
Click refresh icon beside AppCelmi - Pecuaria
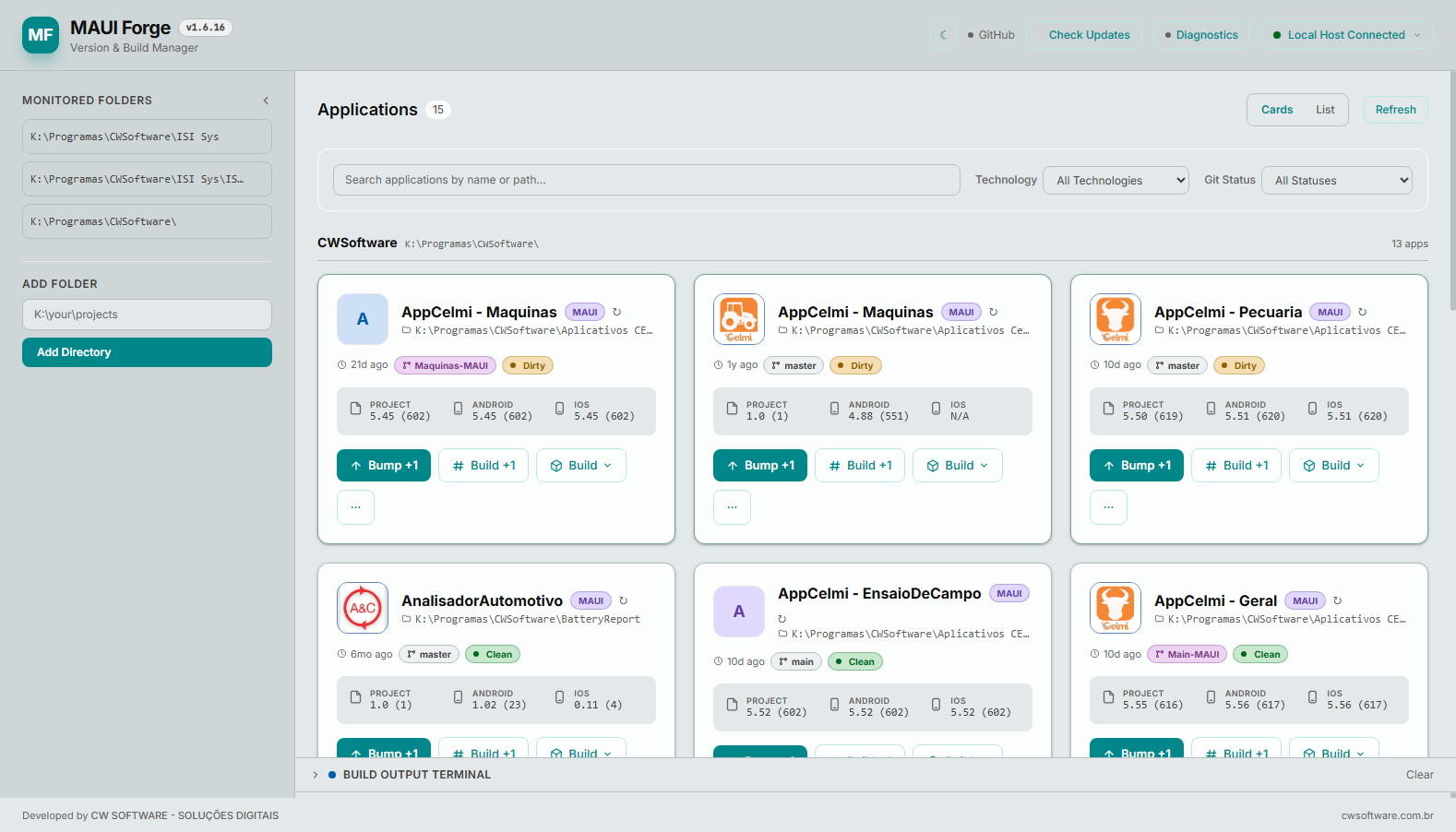click(x=1363, y=312)
